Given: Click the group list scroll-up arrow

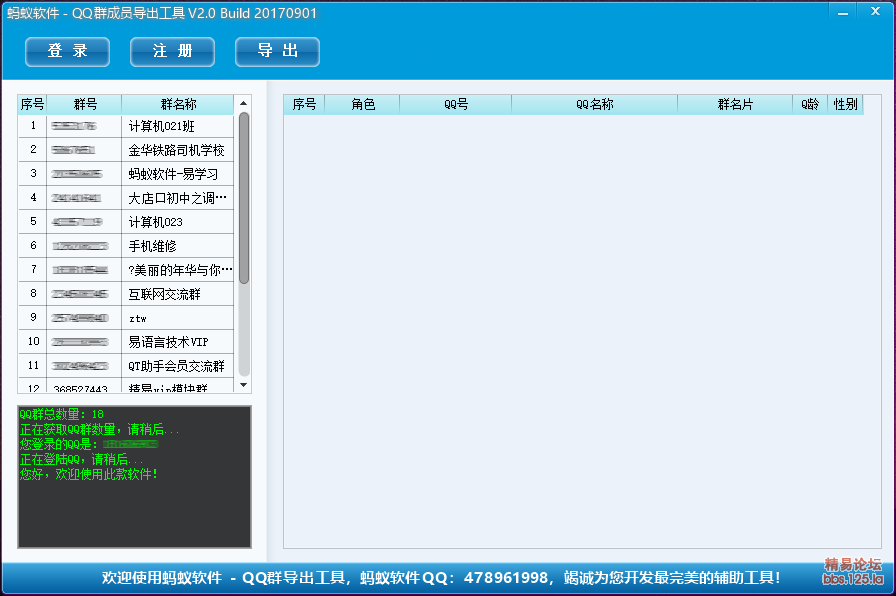Looking at the screenshot, I should [x=243, y=103].
